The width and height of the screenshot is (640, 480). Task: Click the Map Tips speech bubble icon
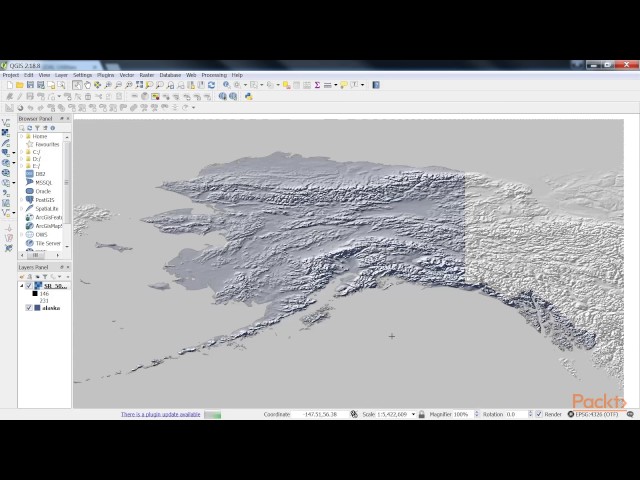click(344, 85)
